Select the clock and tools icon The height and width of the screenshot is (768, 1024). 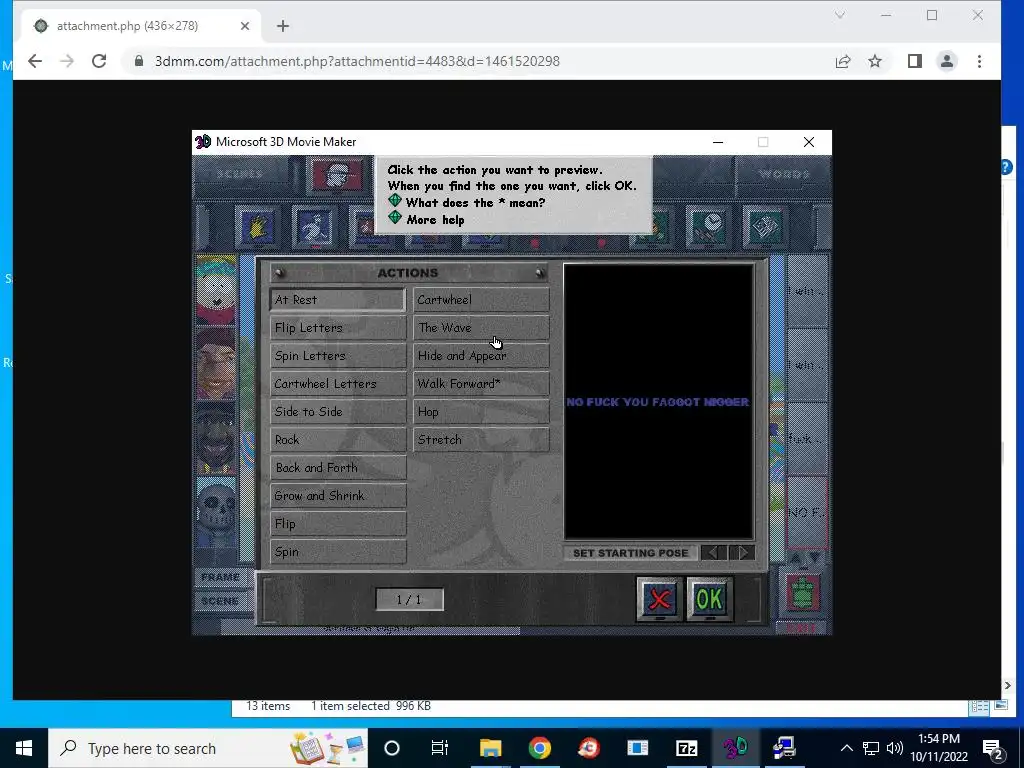pyautogui.click(x=709, y=228)
